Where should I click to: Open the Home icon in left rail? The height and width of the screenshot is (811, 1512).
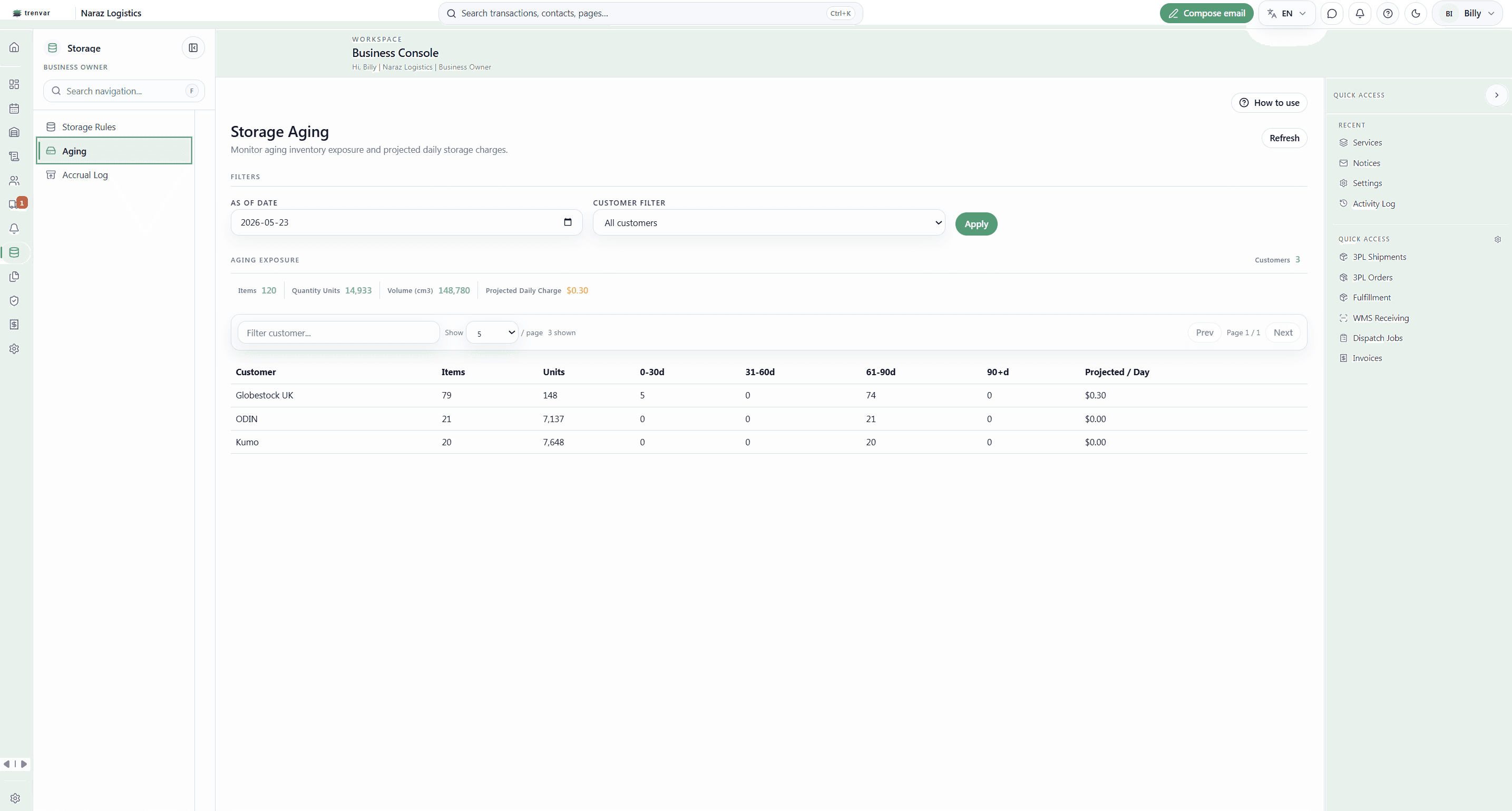pos(14,47)
